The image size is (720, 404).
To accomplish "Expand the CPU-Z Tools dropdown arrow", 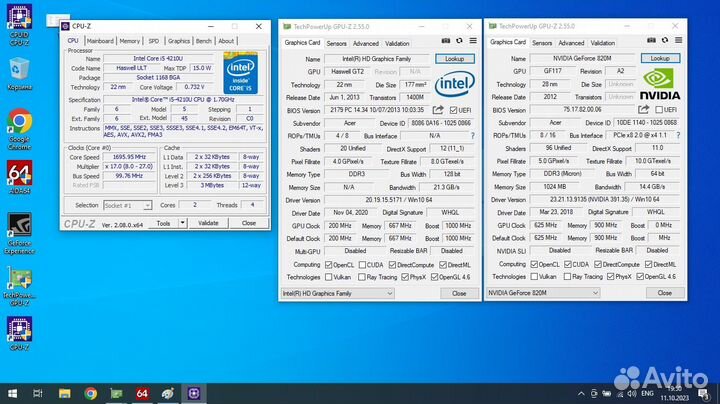I will pyautogui.click(x=182, y=223).
